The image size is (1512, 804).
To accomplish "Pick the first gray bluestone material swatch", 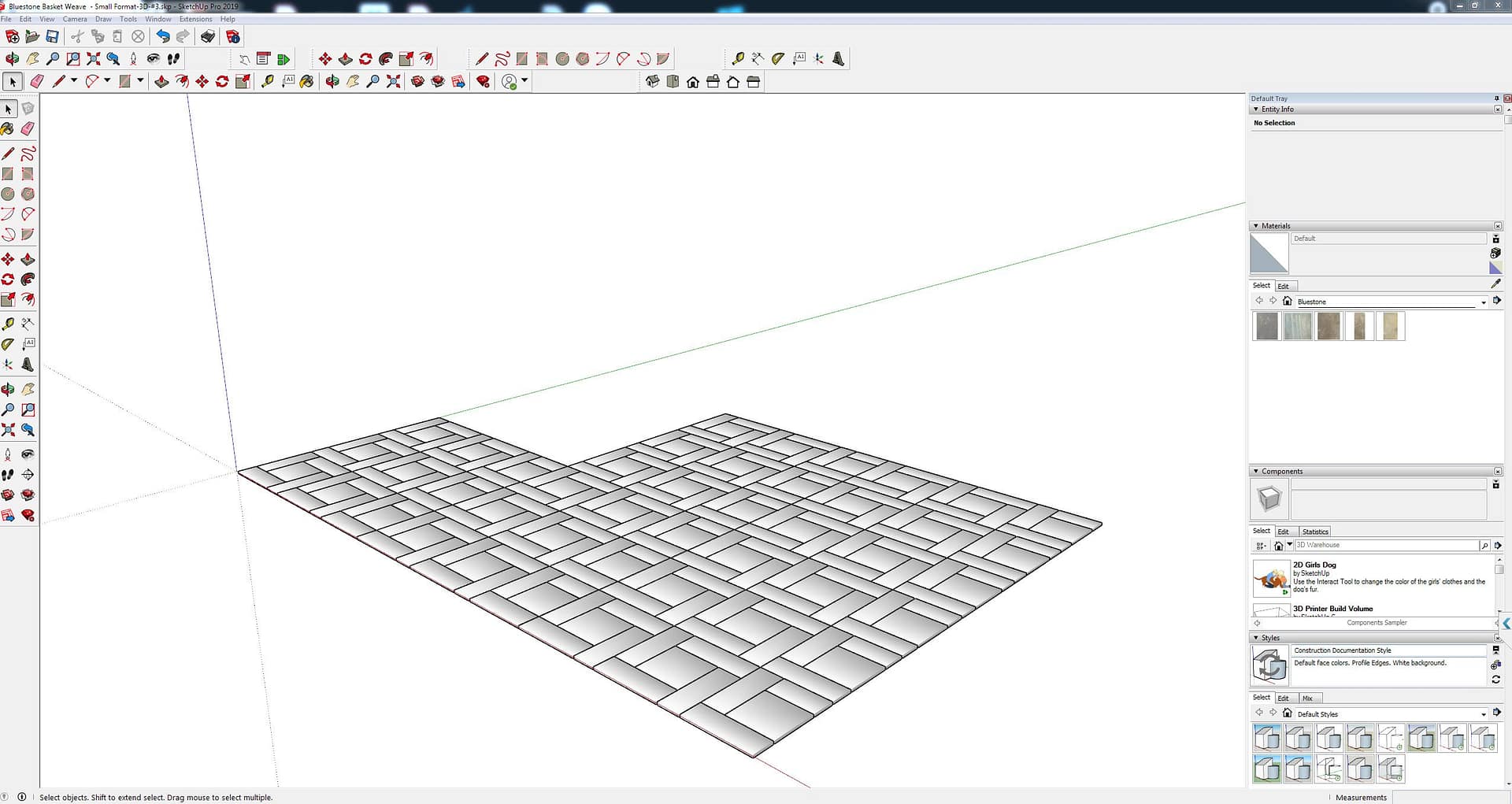I will (1266, 326).
